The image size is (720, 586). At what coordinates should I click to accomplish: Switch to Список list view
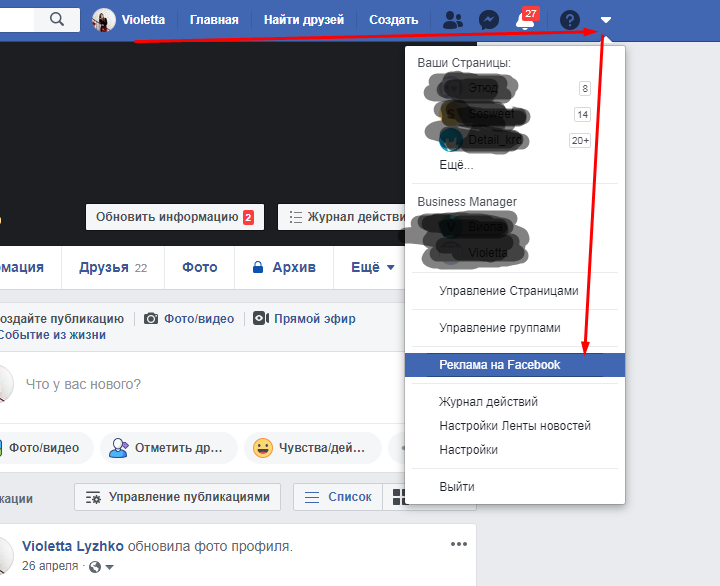pos(338,497)
